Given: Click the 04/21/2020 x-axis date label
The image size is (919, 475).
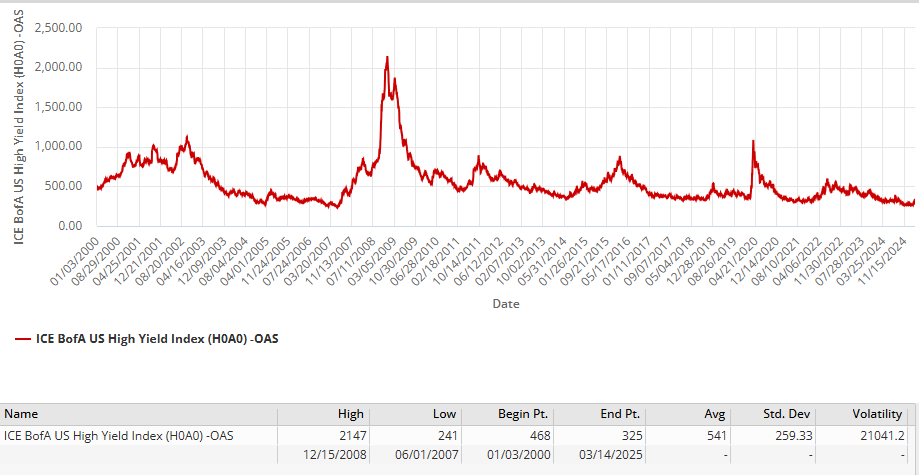Looking at the screenshot, I should (x=735, y=262).
